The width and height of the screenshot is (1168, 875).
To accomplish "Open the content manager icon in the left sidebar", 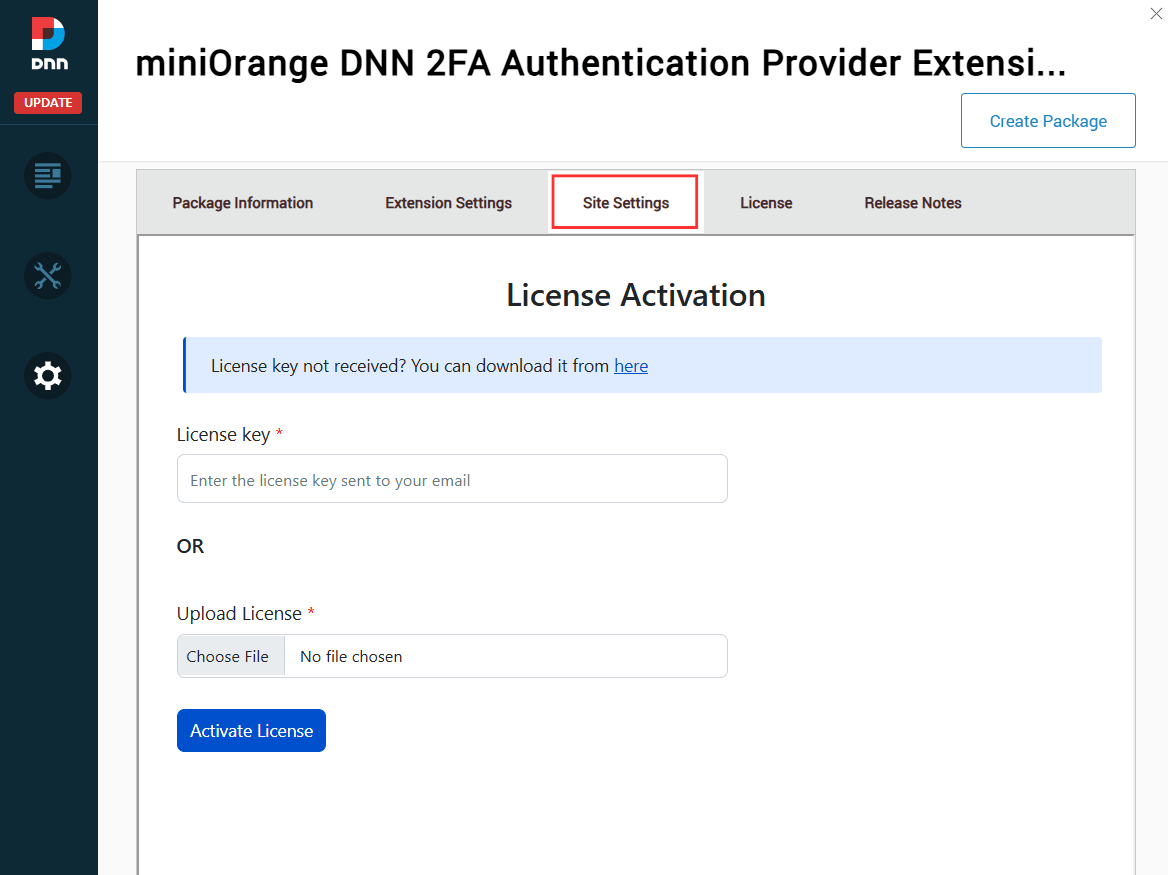I will click(x=47, y=175).
